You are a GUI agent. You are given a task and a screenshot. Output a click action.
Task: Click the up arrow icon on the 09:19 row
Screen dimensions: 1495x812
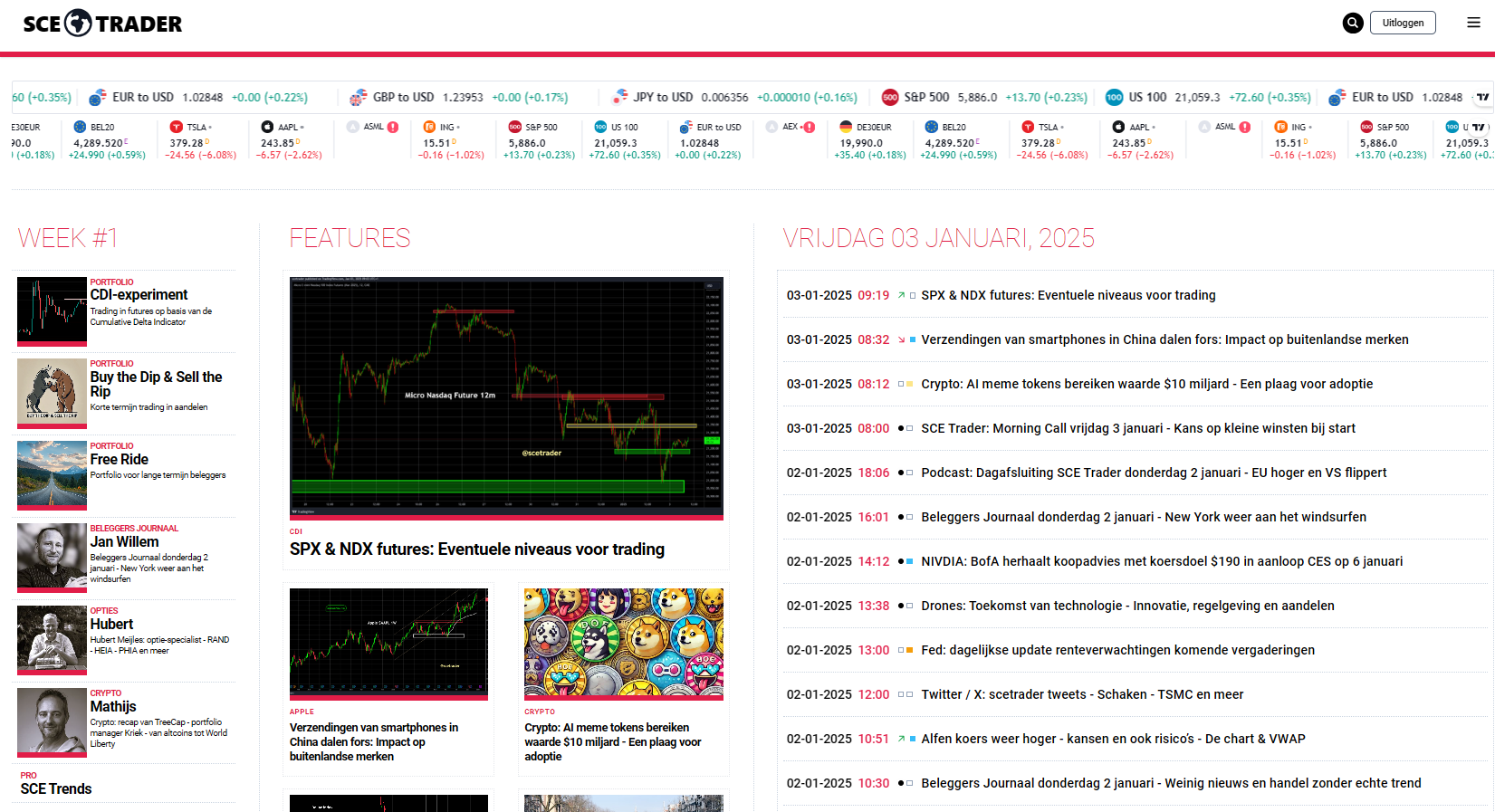901,295
